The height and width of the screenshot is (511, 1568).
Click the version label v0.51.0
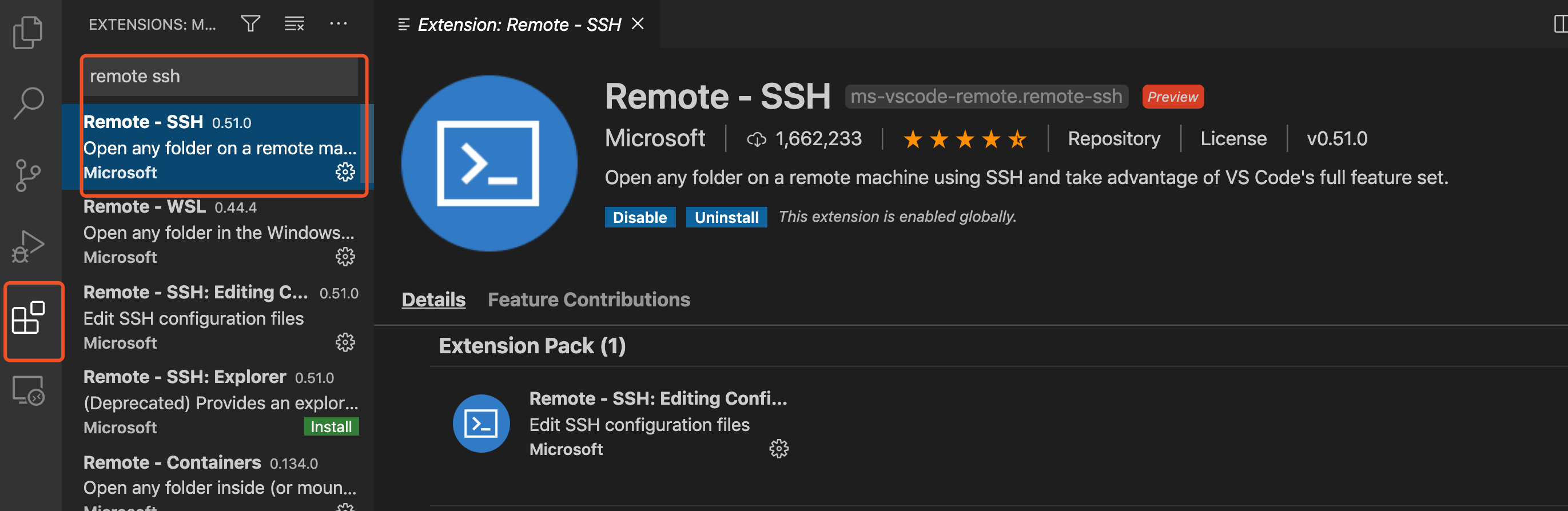click(x=1337, y=139)
